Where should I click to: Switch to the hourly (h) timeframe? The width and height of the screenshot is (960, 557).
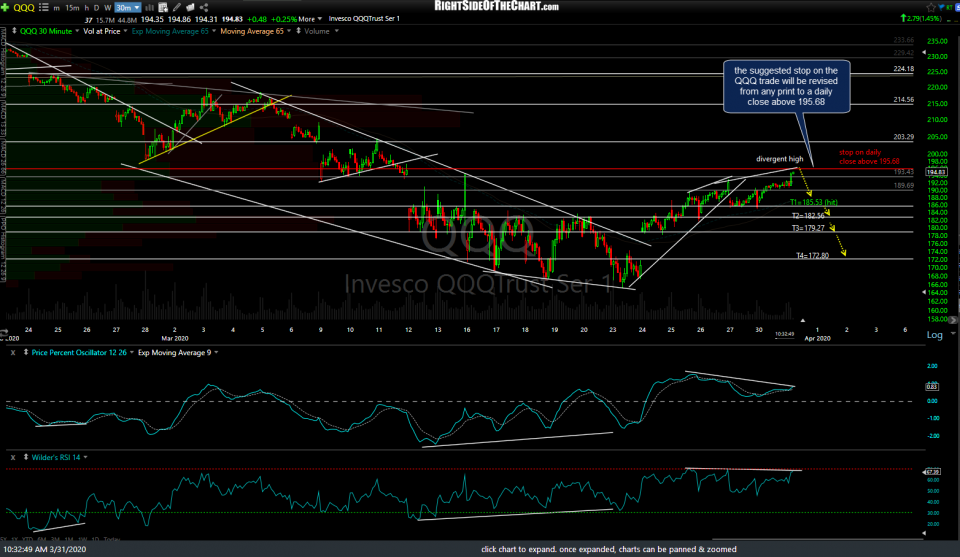pos(86,7)
